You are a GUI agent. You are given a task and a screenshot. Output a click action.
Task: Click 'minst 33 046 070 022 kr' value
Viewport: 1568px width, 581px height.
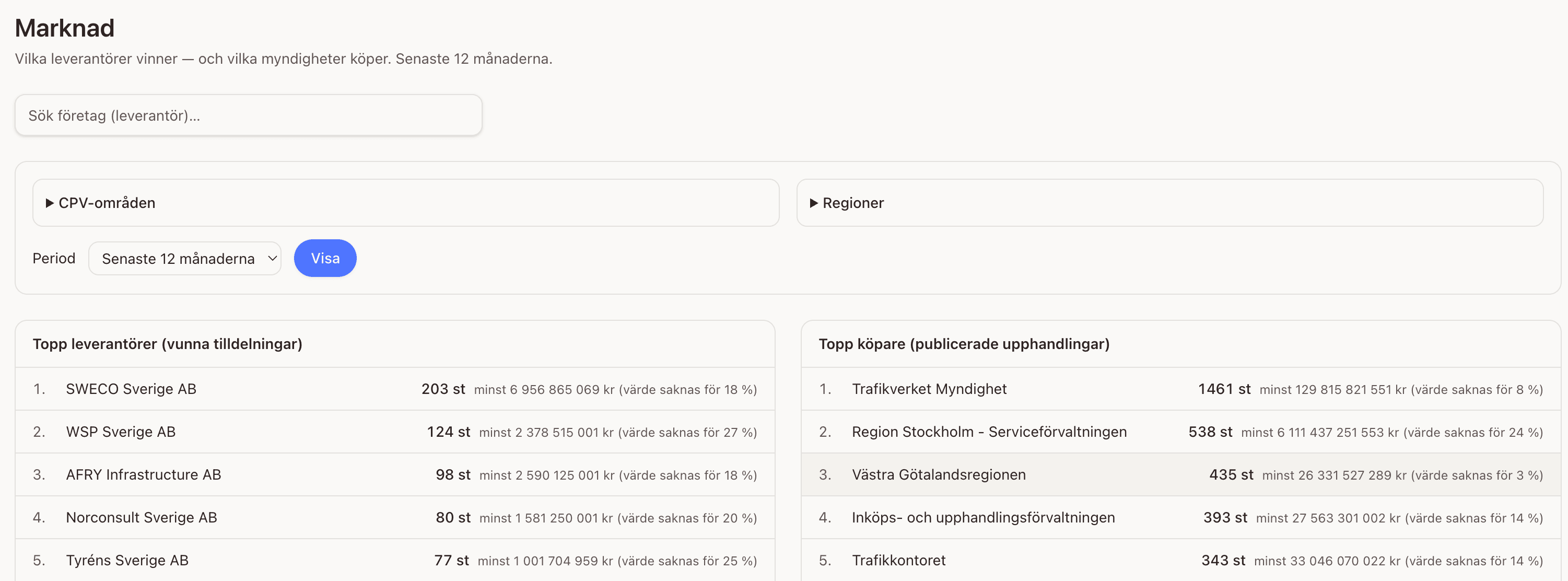[x=1327, y=560]
